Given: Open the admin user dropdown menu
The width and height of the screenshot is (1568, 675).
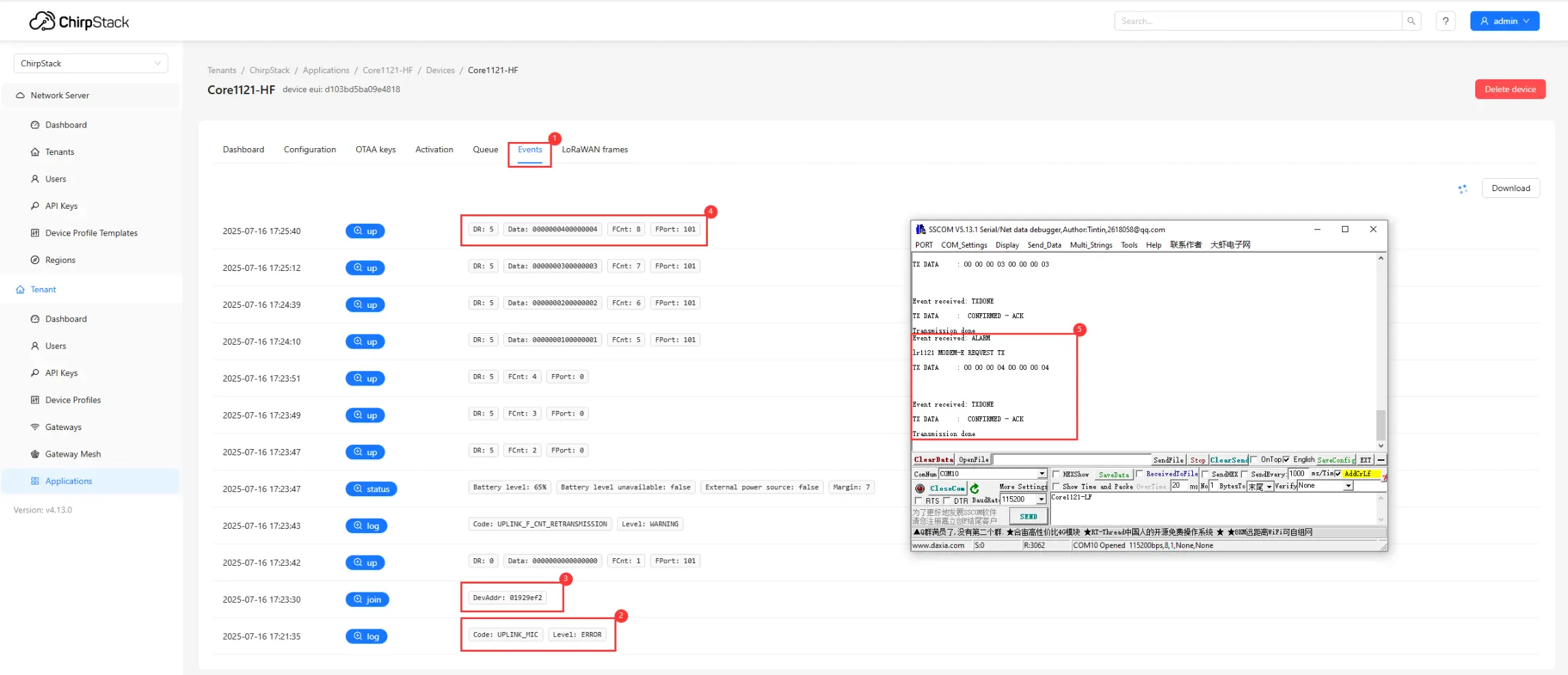Looking at the screenshot, I should pyautogui.click(x=1505, y=21).
